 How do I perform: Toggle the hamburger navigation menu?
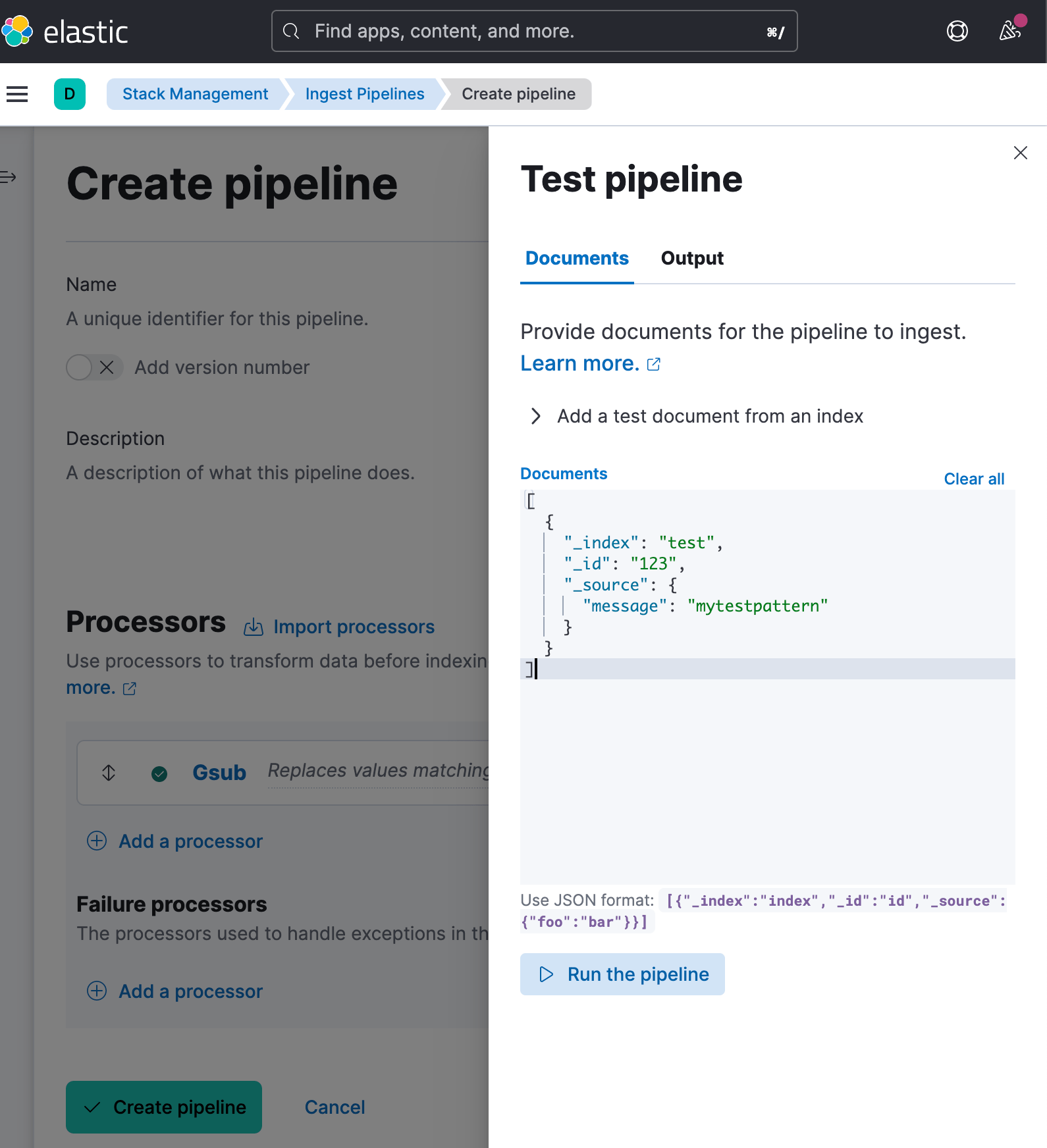tap(17, 94)
